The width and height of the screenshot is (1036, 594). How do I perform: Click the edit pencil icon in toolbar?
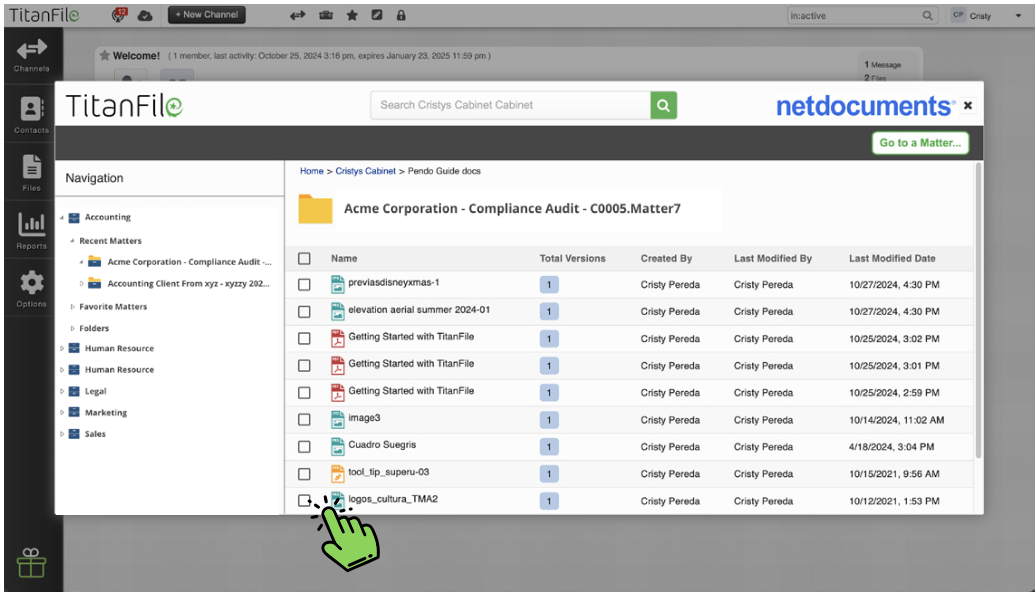click(377, 15)
